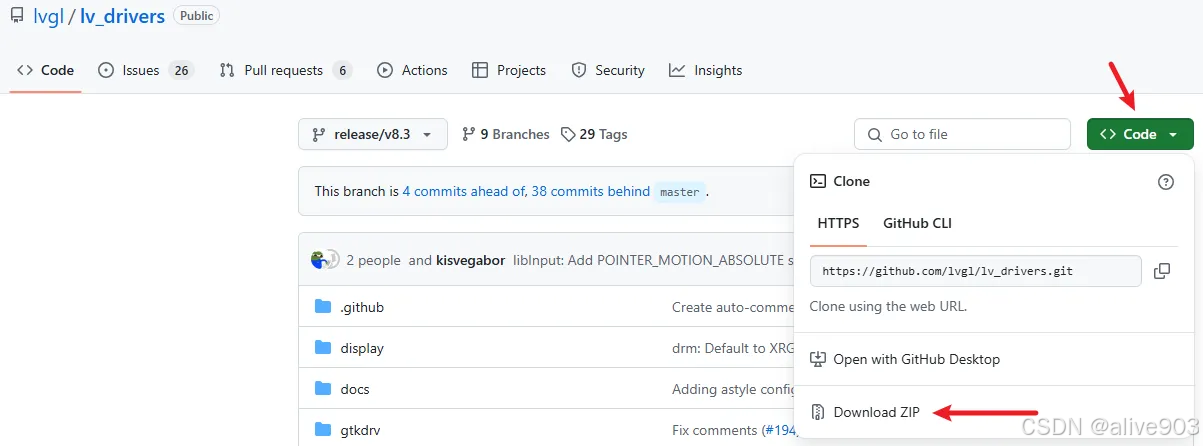1203x446 pixels.
Task: Focus the Go to file search field
Action: (962, 134)
